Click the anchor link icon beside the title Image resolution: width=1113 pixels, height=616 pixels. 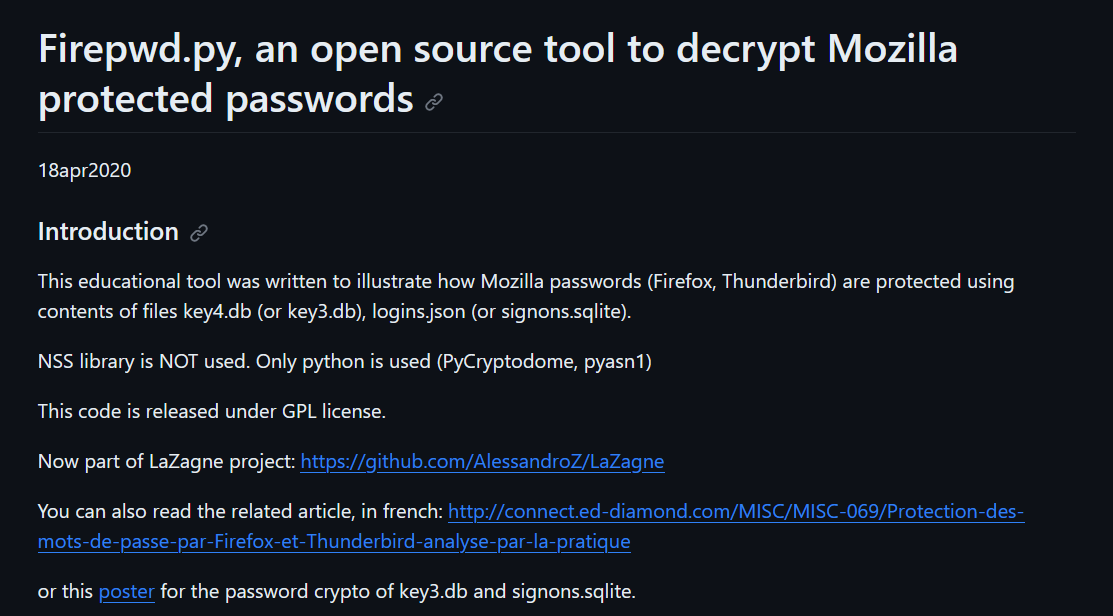coord(434,102)
